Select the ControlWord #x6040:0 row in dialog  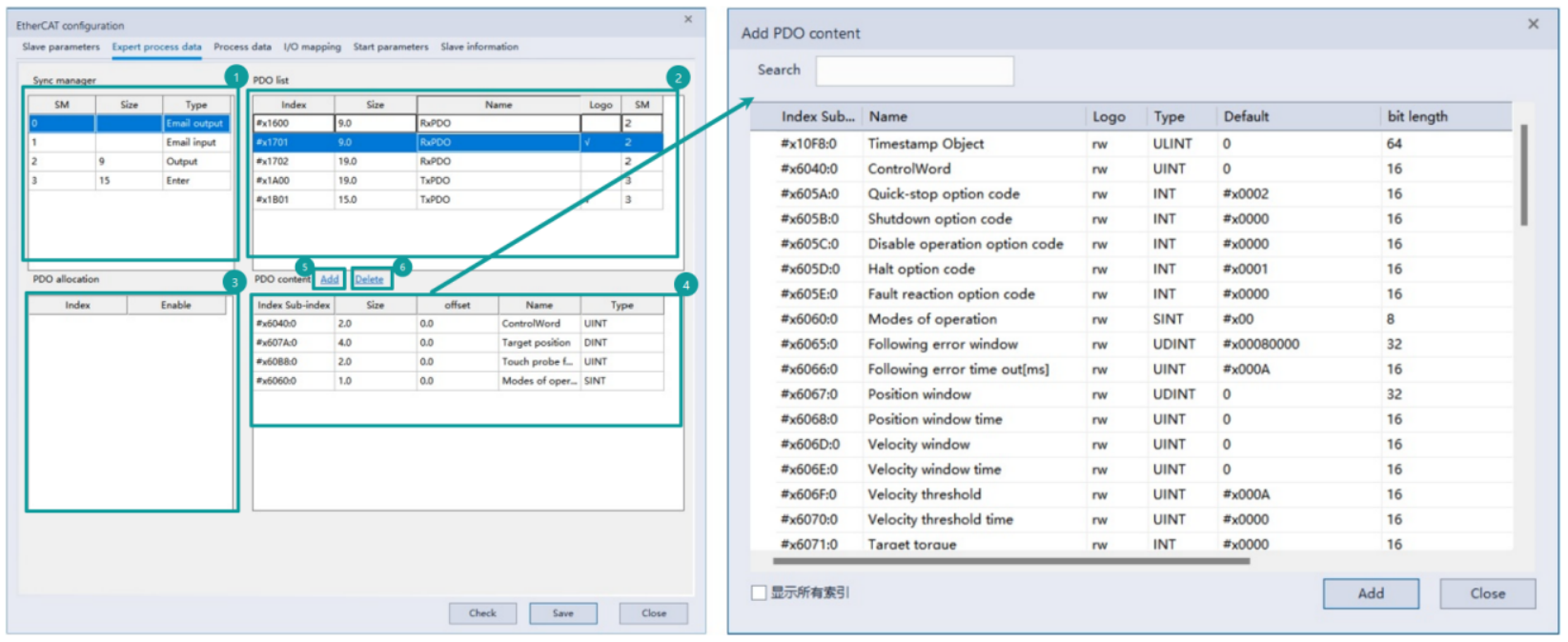(x=908, y=169)
